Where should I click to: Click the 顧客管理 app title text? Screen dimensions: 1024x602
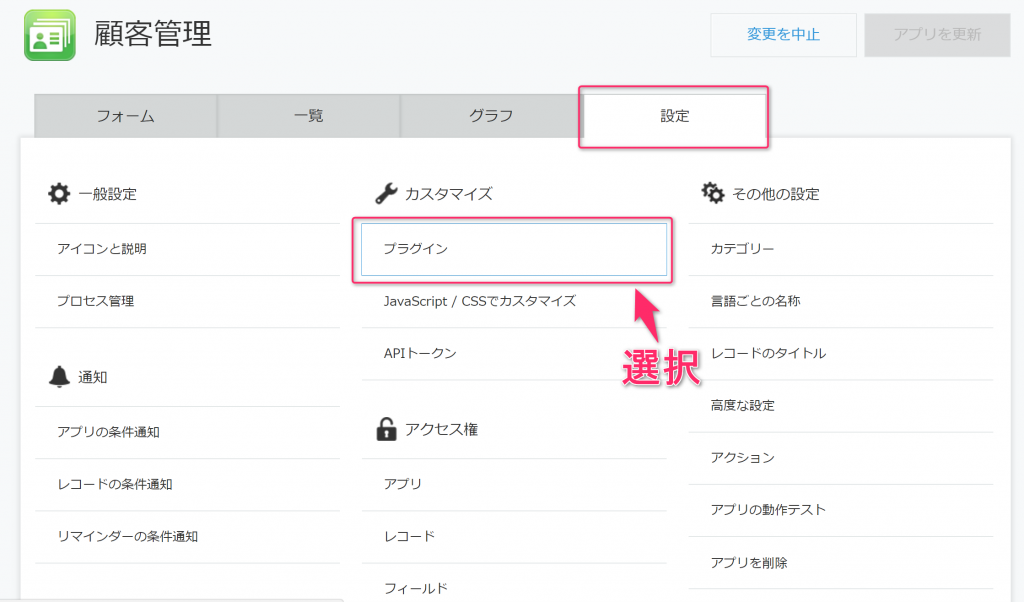coord(153,34)
